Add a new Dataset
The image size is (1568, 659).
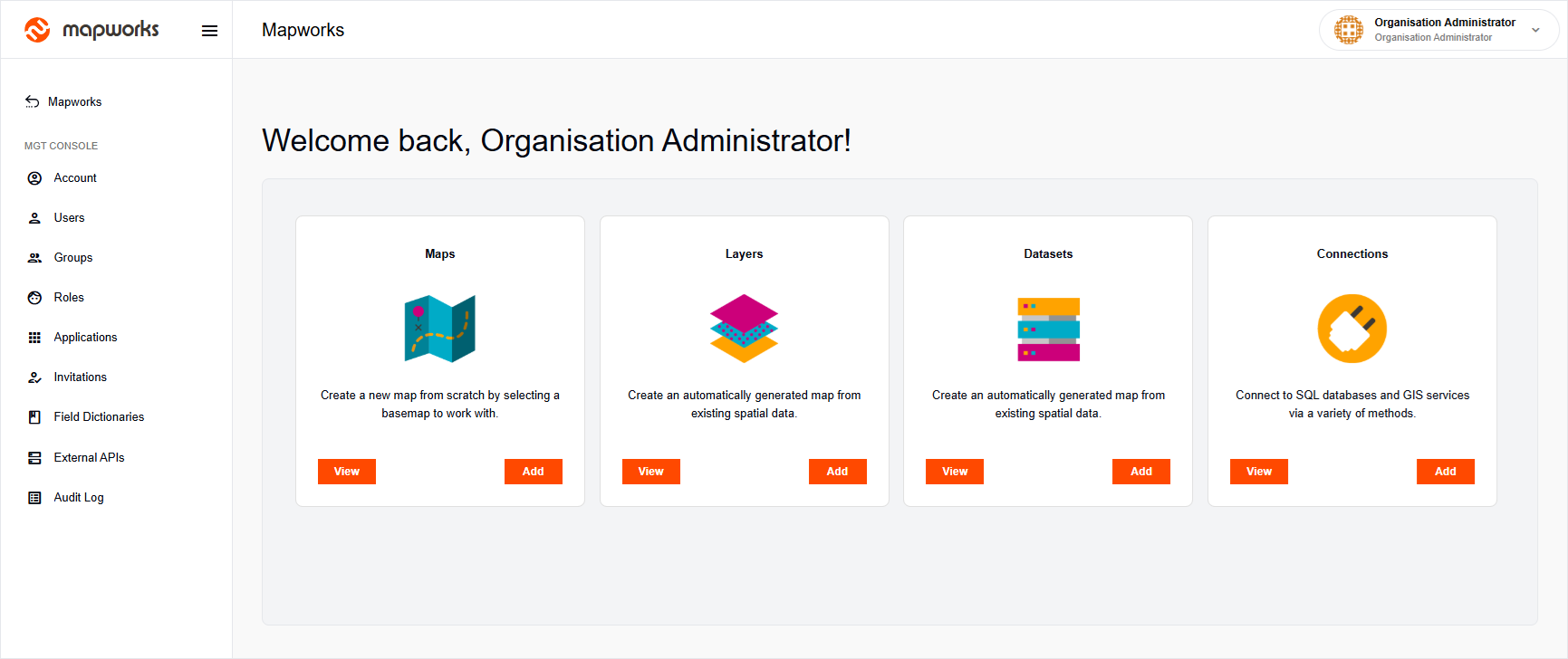tap(1141, 472)
